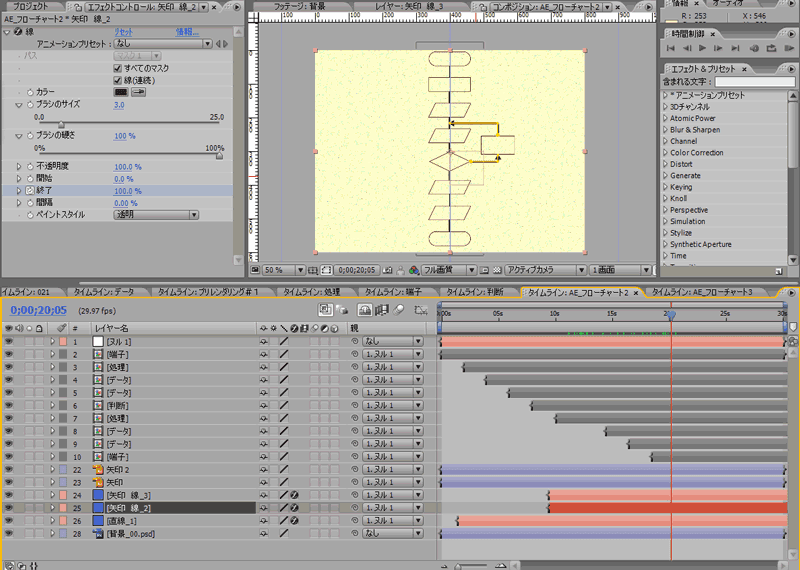Toggle stopwatch for 不透明度 property
Screen dimensions: 800x570
point(30,166)
